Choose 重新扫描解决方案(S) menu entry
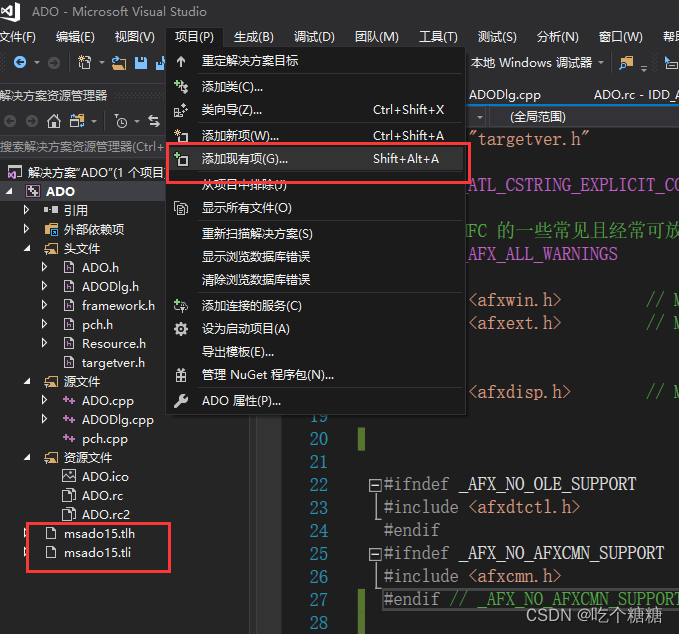679x634 pixels. [x=315, y=234]
